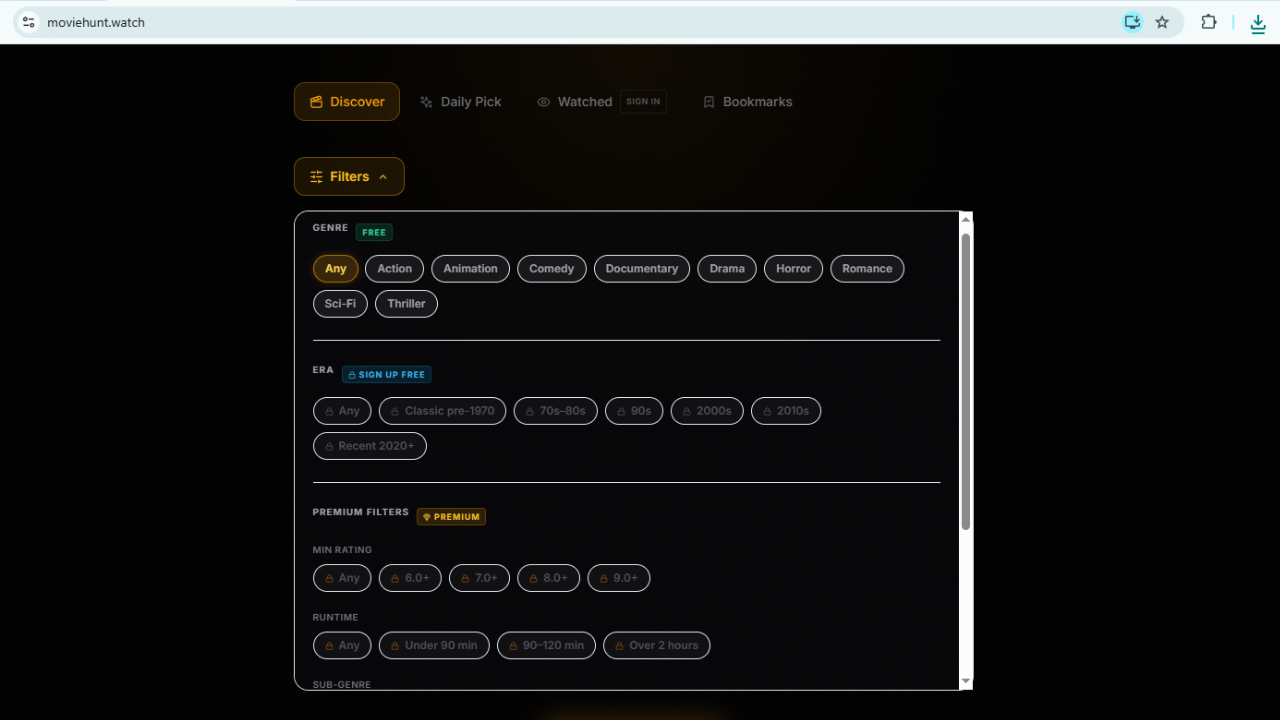Pick the Over 2 hours runtime chip

click(657, 646)
